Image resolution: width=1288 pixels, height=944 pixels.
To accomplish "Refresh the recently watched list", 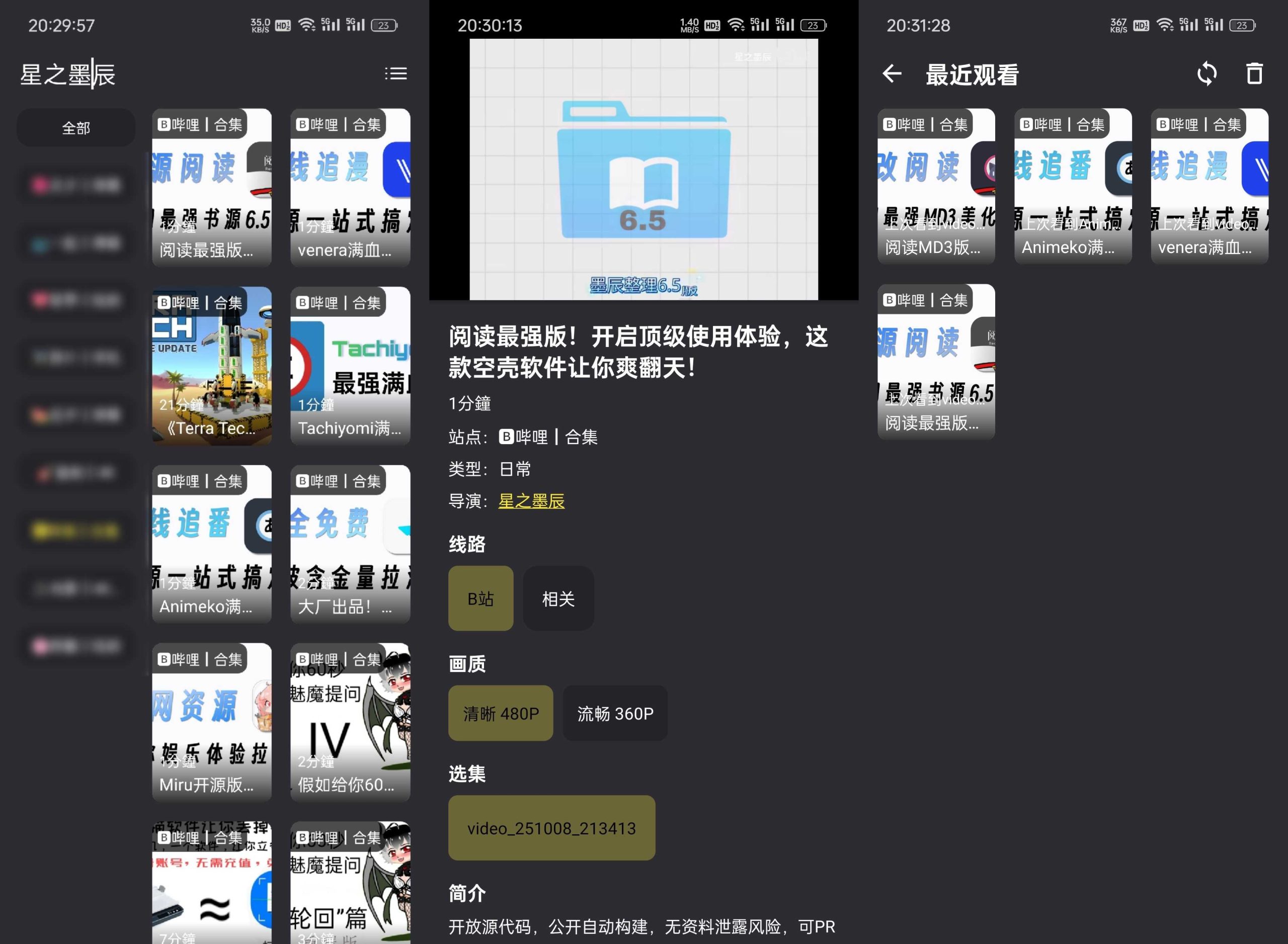I will point(1207,74).
